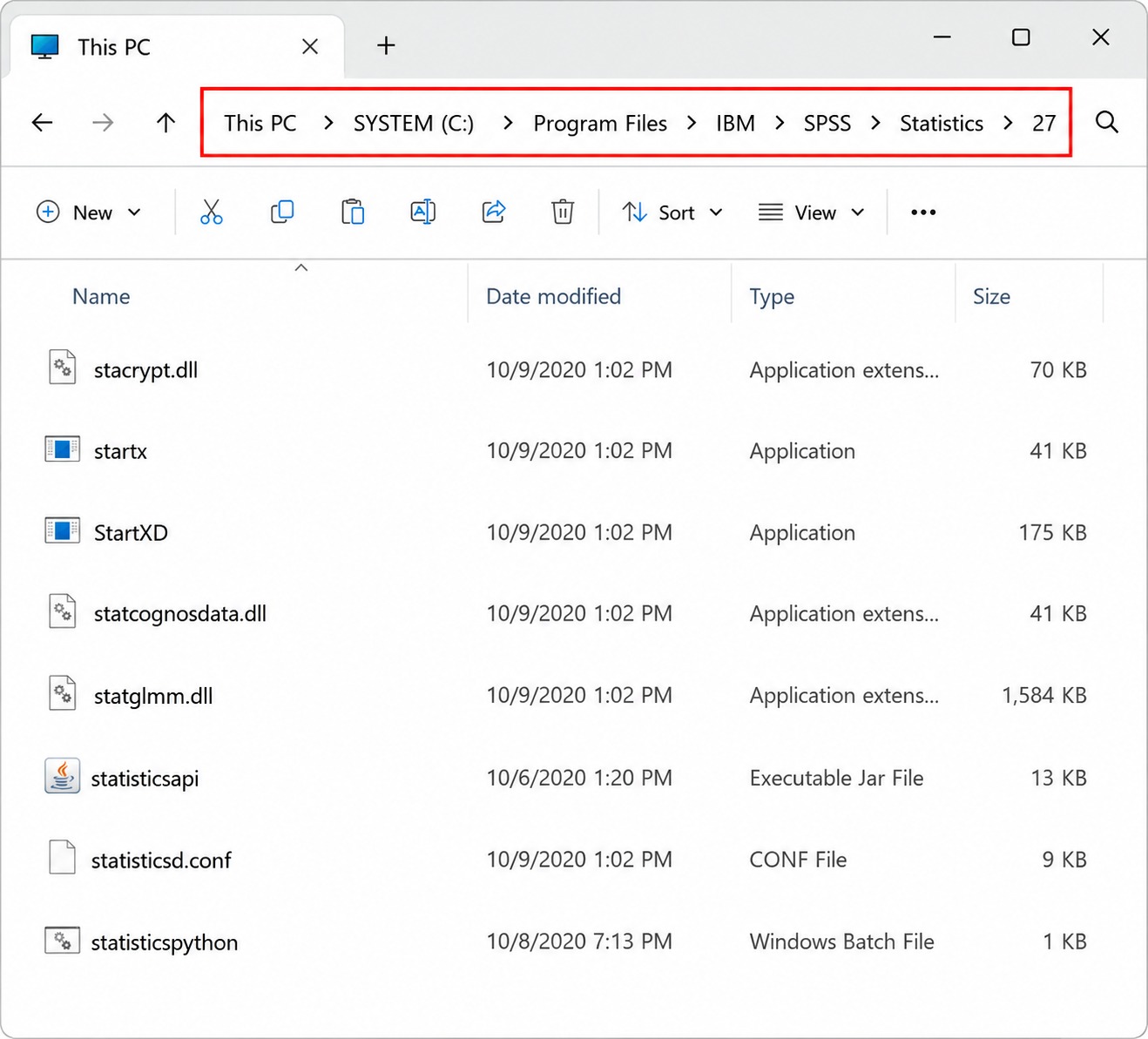
Task: Click the Cut scissors icon
Action: [211, 212]
